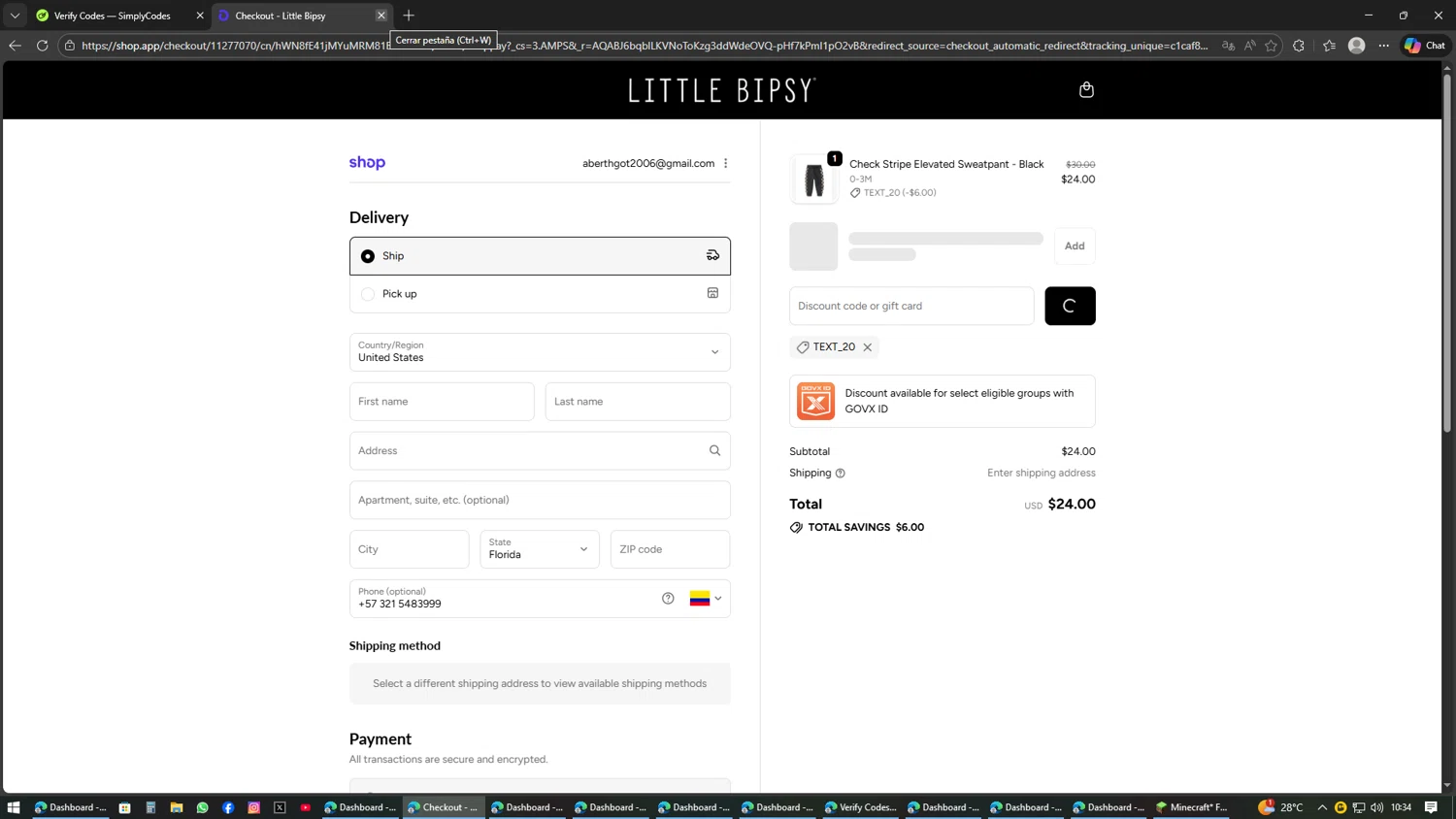
Task: Open File Explorer from the taskbar
Action: click(177, 807)
